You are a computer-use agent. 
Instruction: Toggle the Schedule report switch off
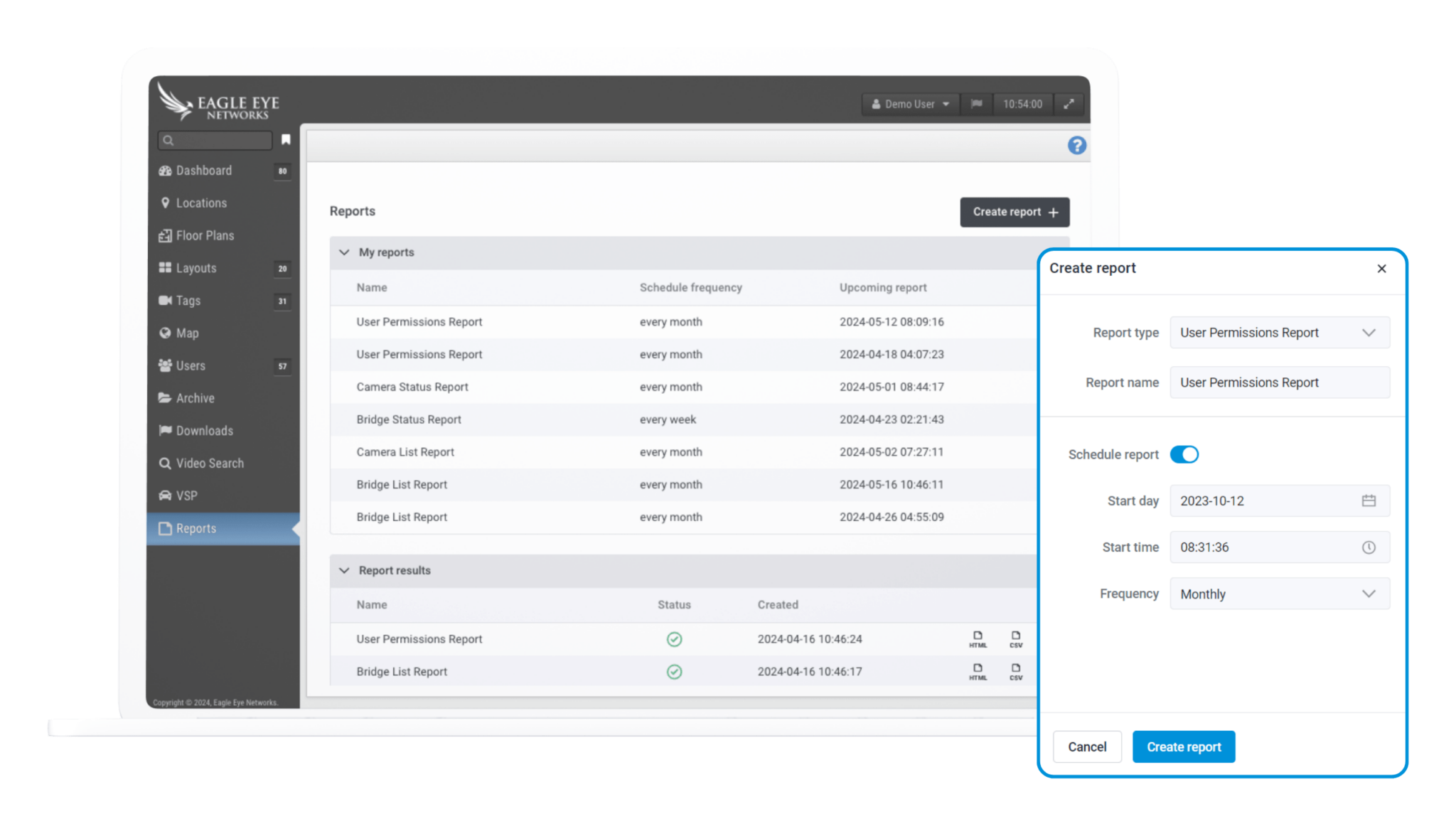tap(1184, 454)
